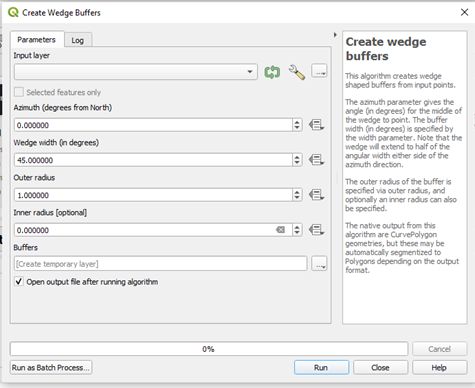This screenshot has width=475, height=388.
Task: Click the iterate over features icon
Action: (x=272, y=72)
